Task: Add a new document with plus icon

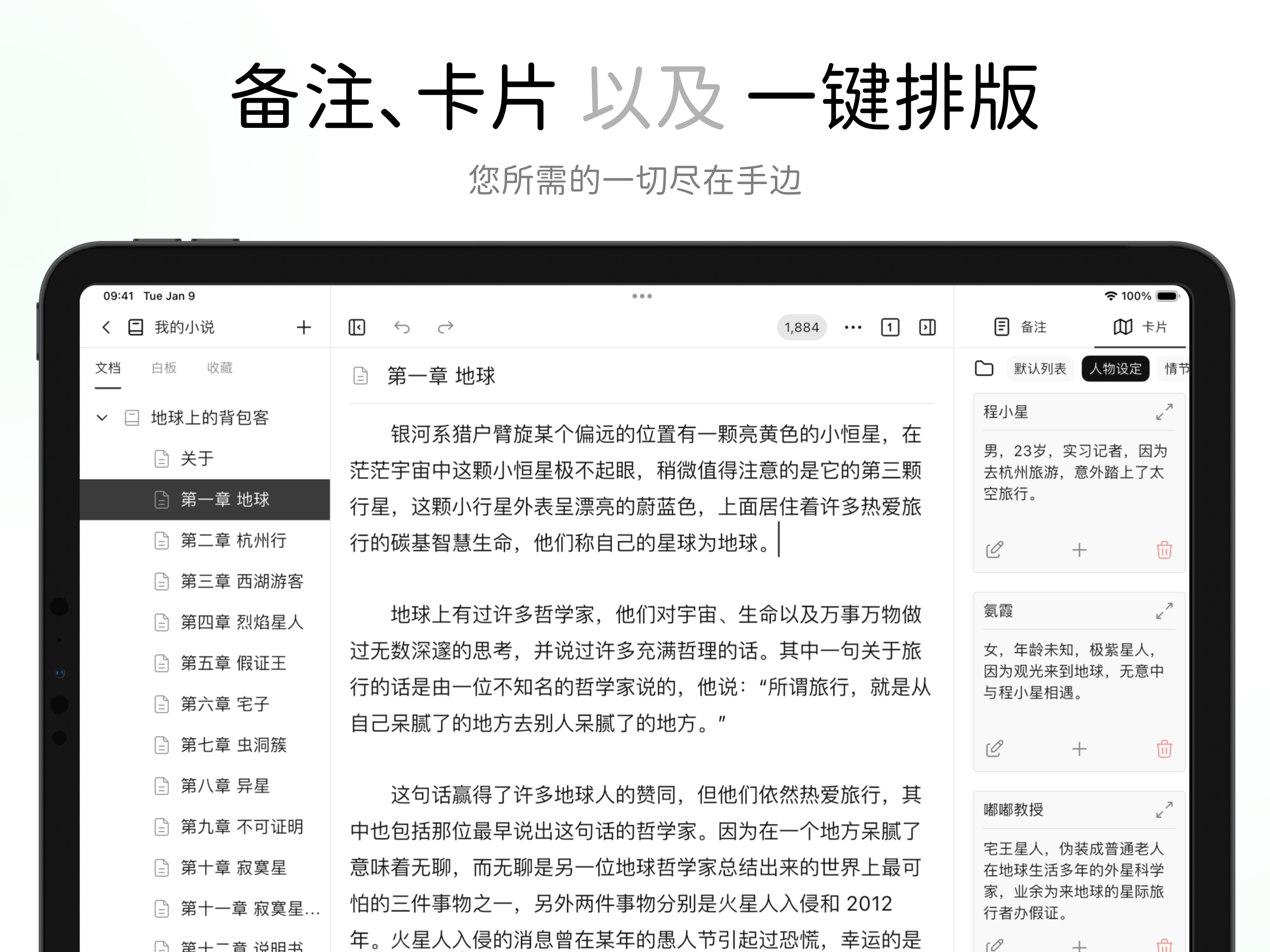Action: click(304, 327)
